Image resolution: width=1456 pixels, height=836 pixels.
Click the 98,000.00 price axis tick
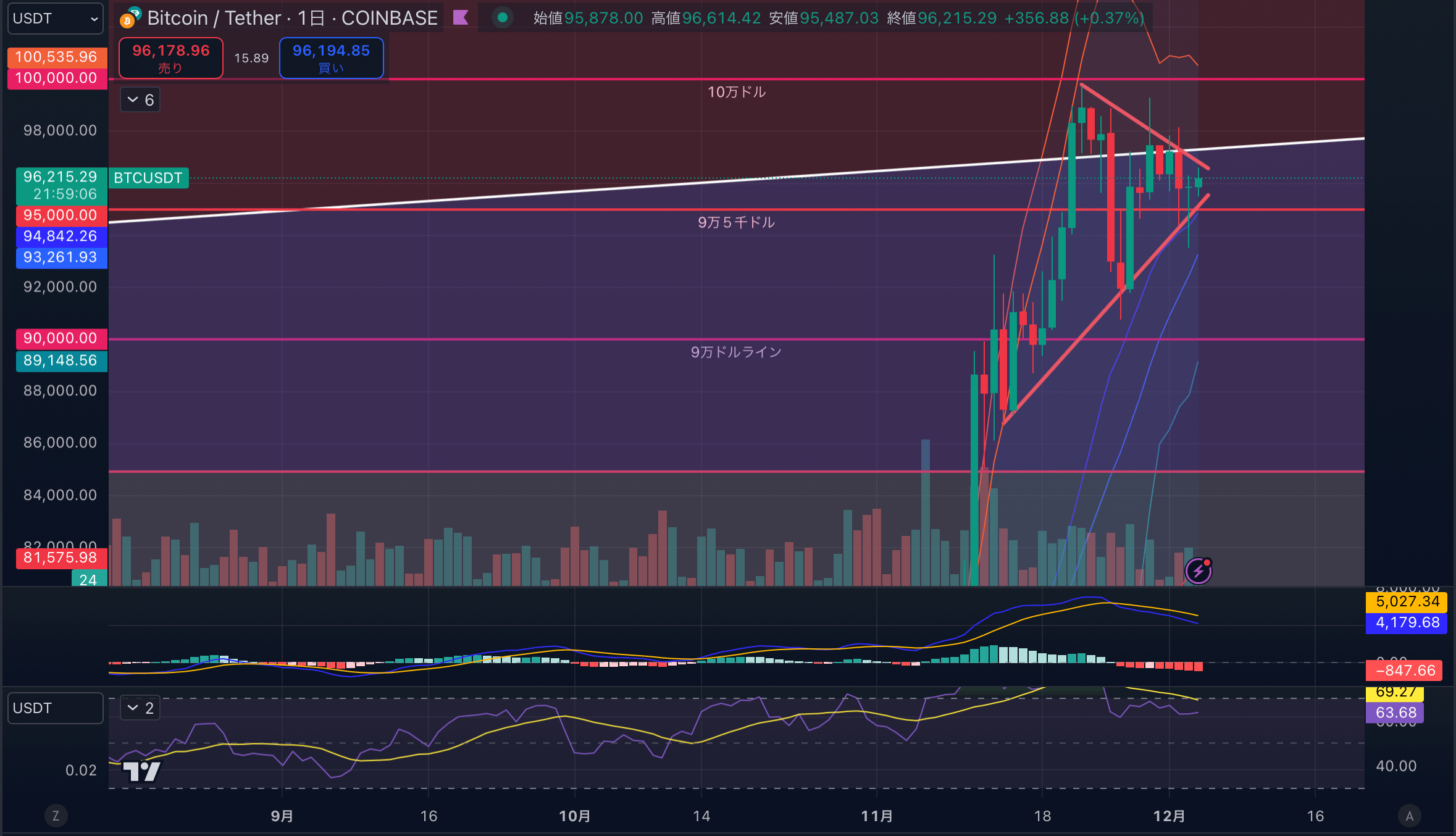[x=60, y=130]
